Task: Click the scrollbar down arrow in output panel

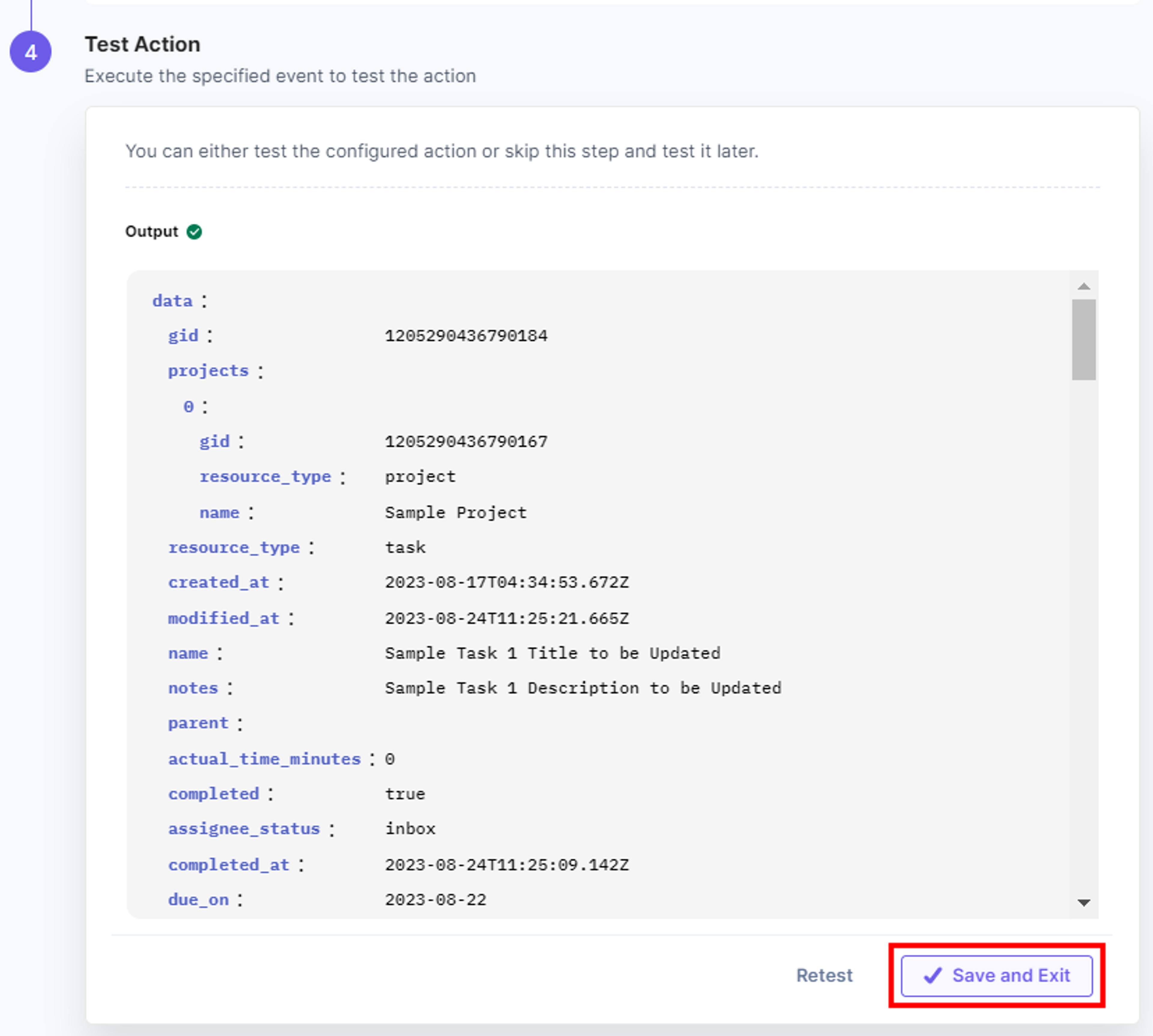Action: (1084, 903)
